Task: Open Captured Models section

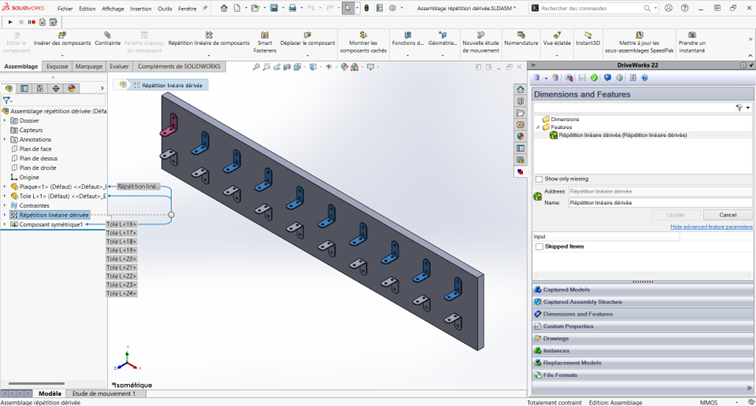Action: [643, 290]
